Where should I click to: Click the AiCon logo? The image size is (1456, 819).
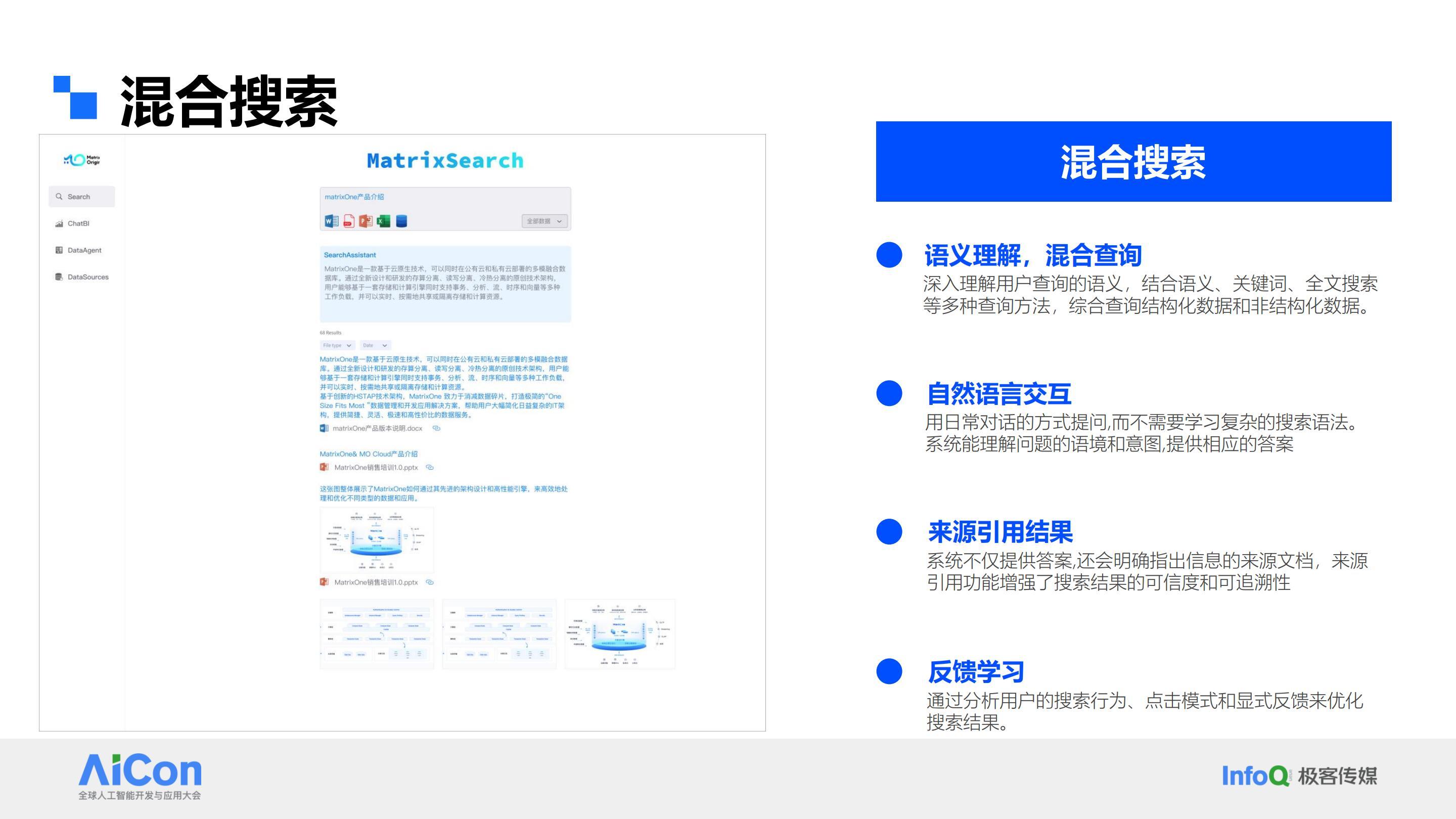[140, 777]
